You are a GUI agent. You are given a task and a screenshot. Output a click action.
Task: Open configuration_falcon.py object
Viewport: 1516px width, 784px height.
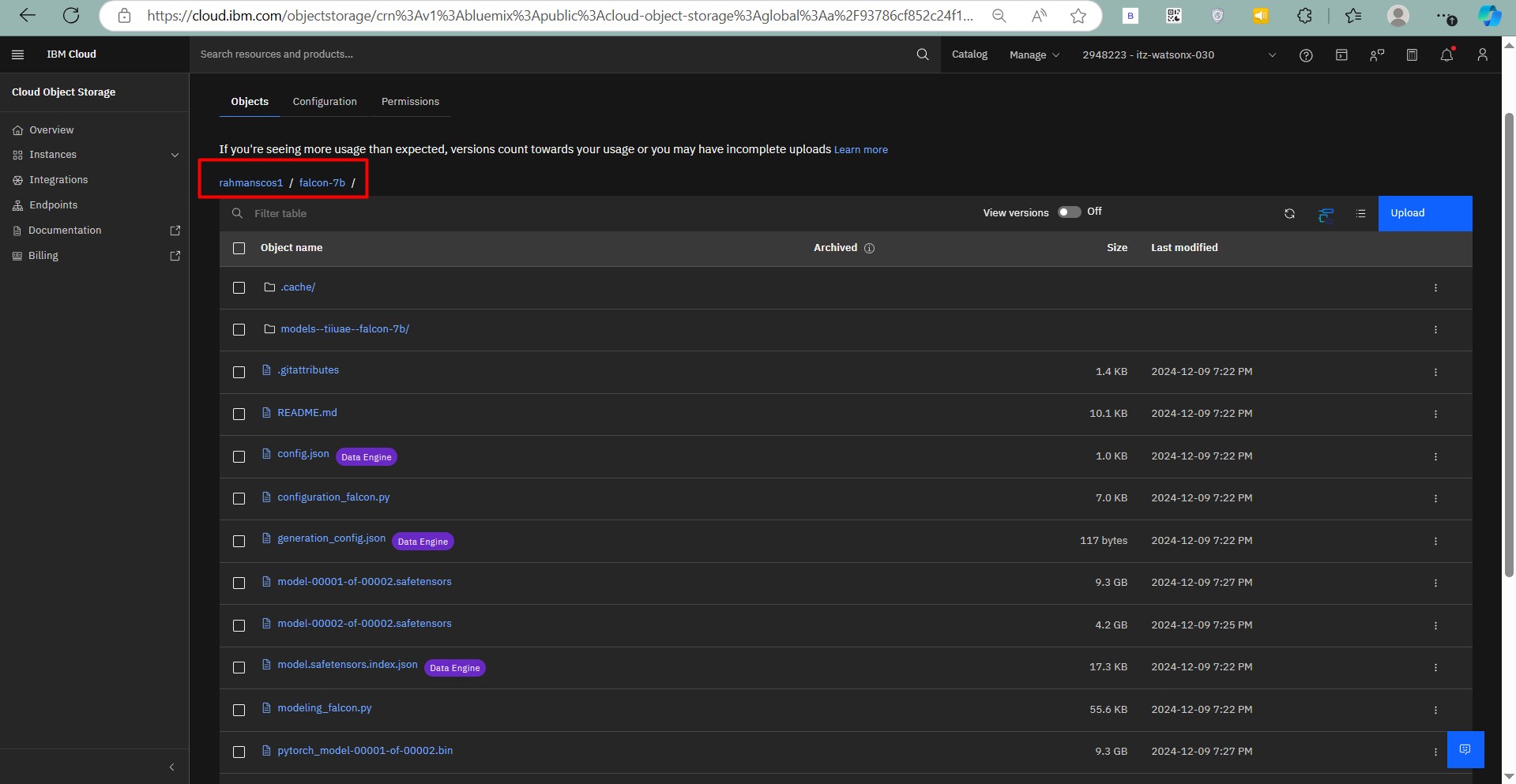point(333,497)
